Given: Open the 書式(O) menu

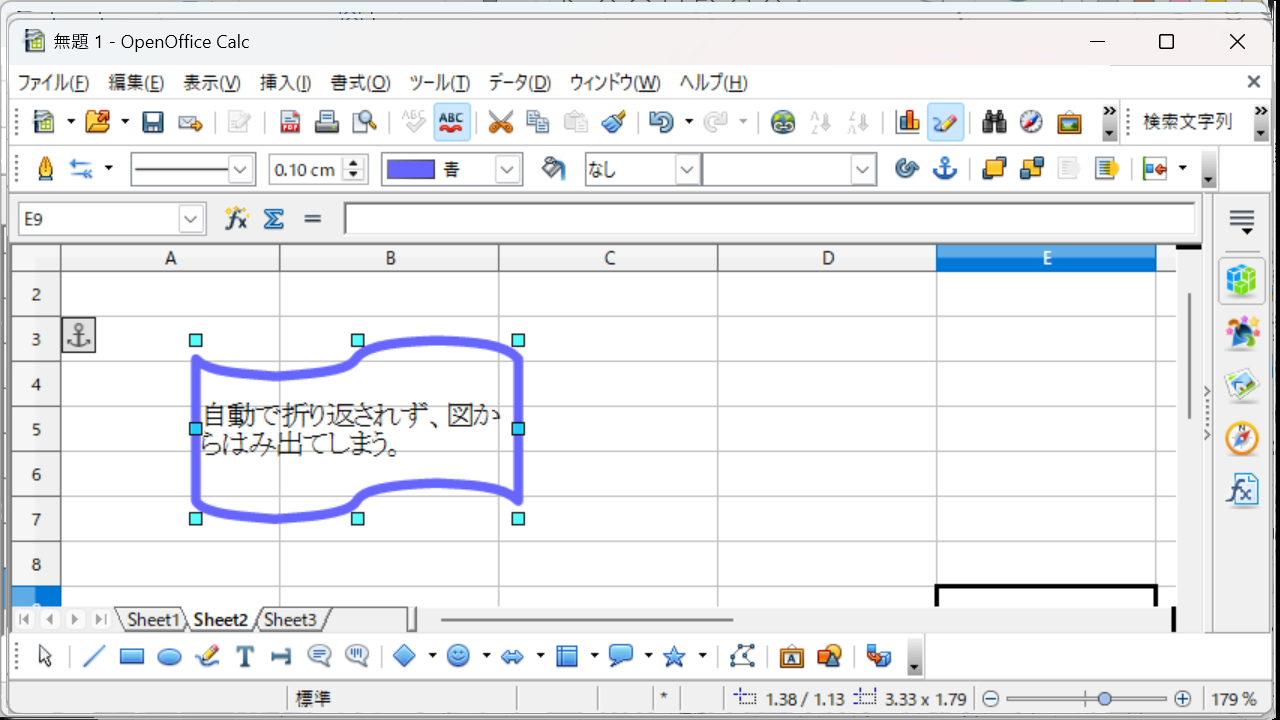Looking at the screenshot, I should pyautogui.click(x=361, y=83).
